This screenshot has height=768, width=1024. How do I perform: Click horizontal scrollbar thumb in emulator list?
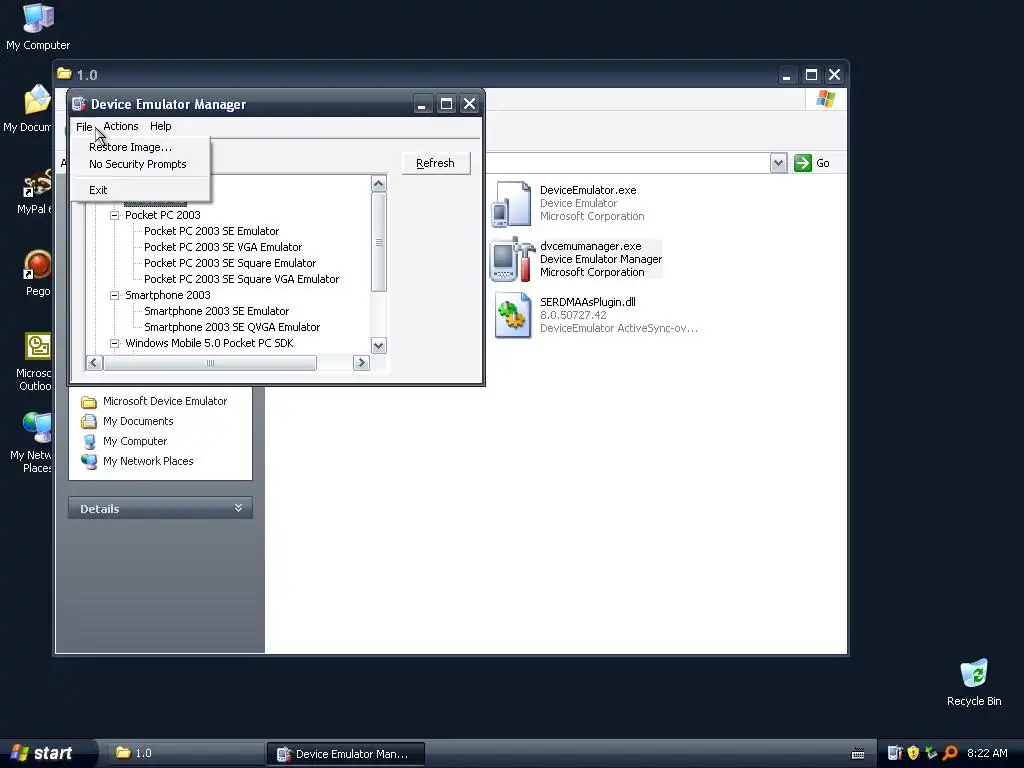pyautogui.click(x=210, y=363)
